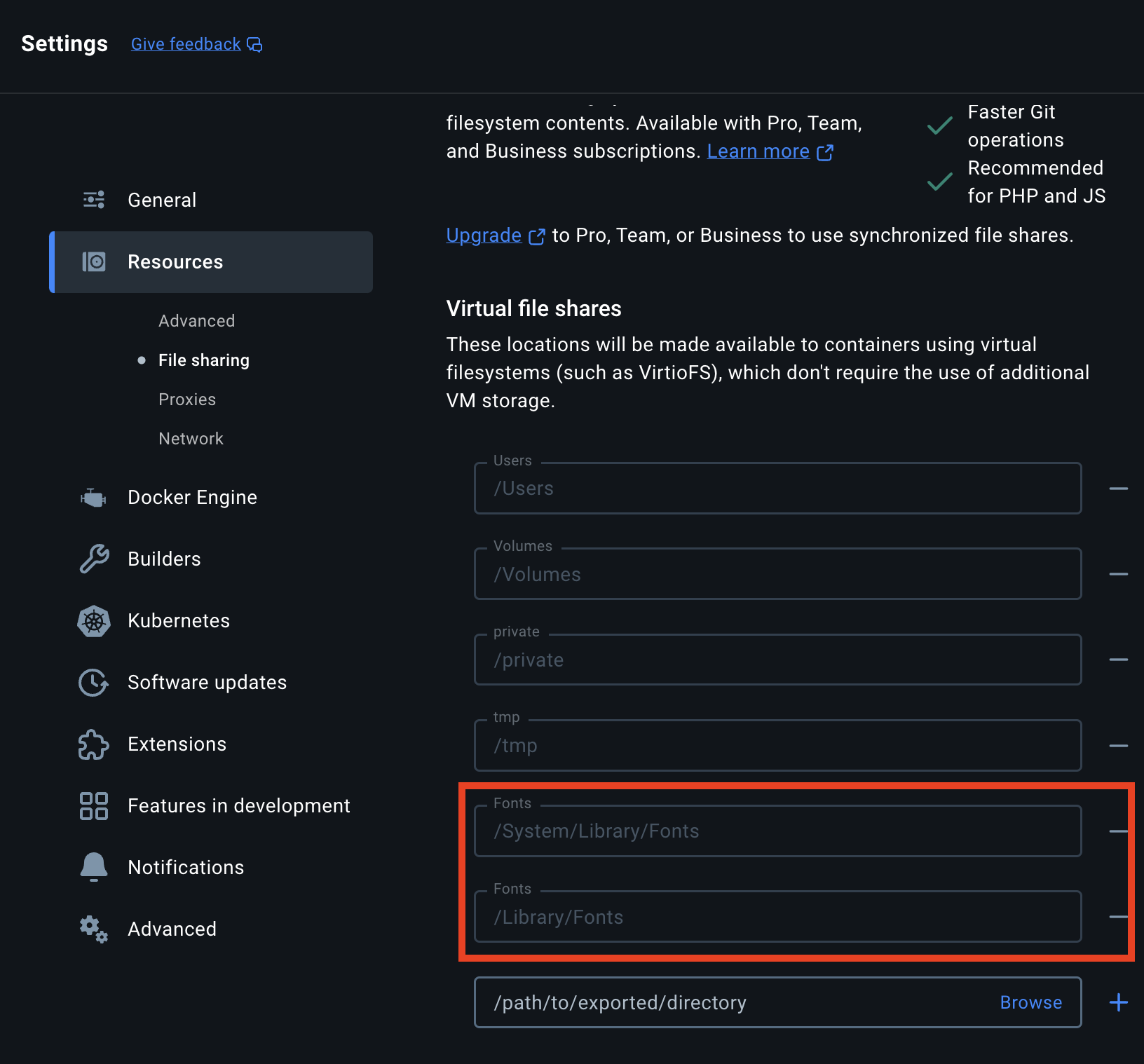The width and height of the screenshot is (1144, 1064).
Task: Open the Builders settings via wrench icon
Action: tap(93, 559)
